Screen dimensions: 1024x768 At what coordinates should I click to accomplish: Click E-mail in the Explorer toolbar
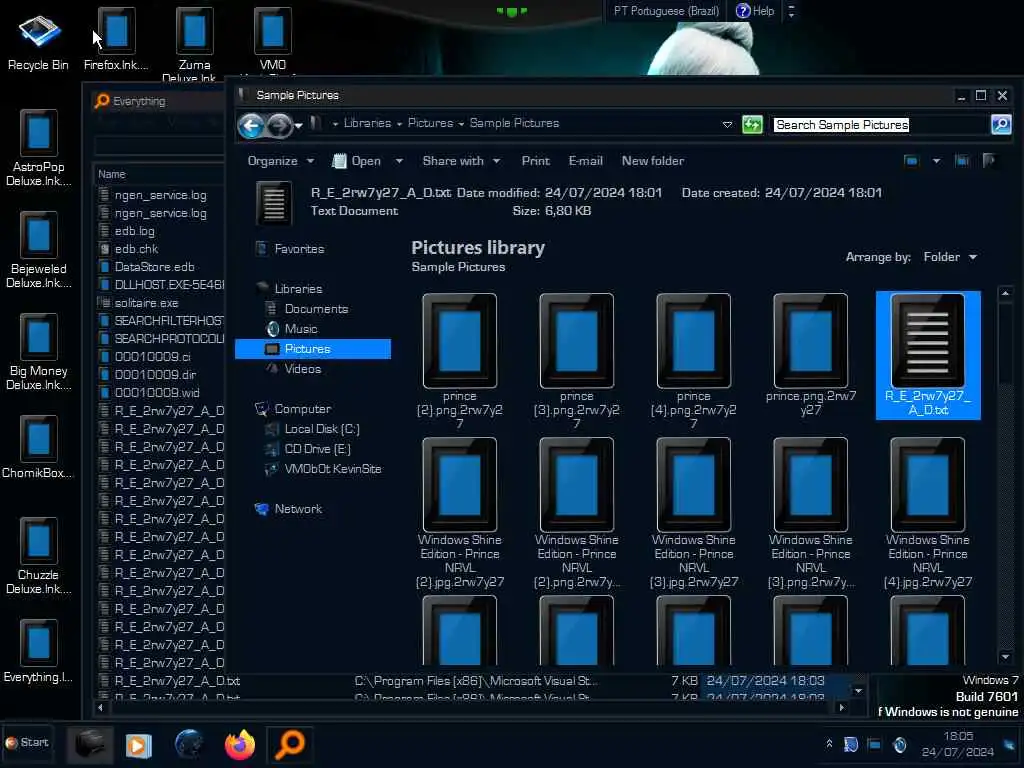tap(585, 161)
